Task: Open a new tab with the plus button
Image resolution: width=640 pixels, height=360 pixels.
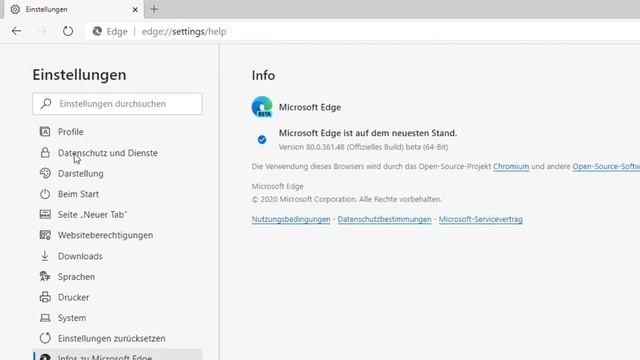Action: tap(154, 9)
